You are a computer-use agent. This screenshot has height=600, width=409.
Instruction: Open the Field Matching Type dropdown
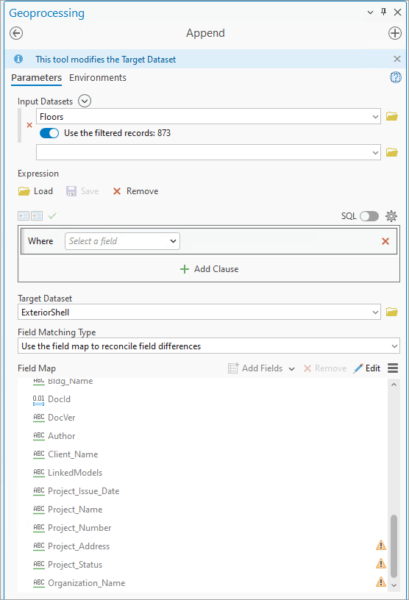[209, 346]
